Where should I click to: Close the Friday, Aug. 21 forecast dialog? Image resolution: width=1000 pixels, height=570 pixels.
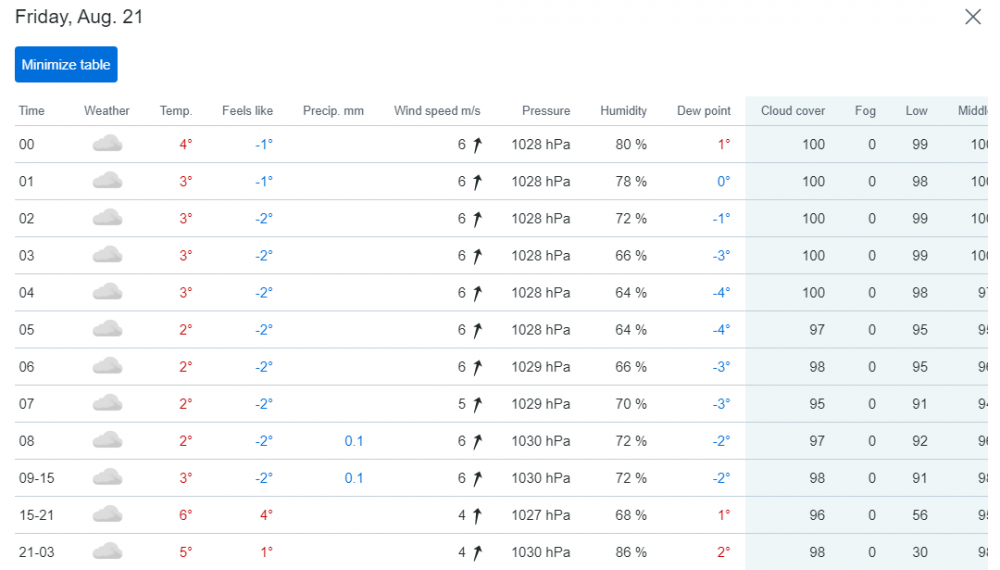972,17
